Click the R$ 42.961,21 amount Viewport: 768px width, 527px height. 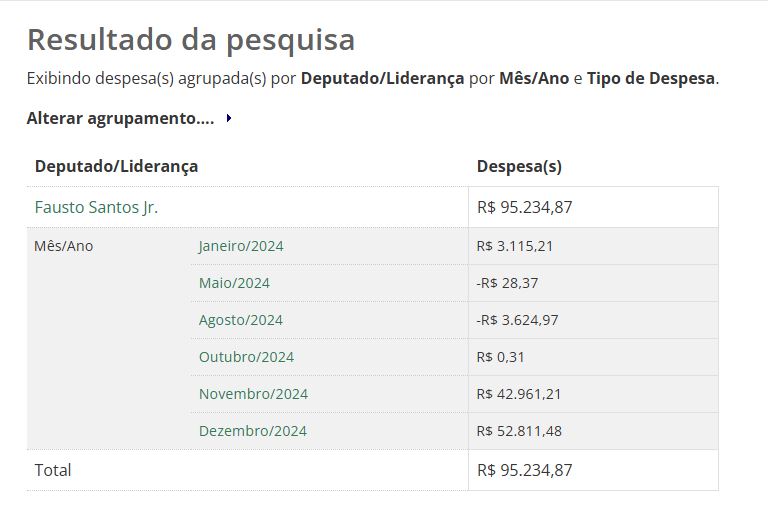519,394
